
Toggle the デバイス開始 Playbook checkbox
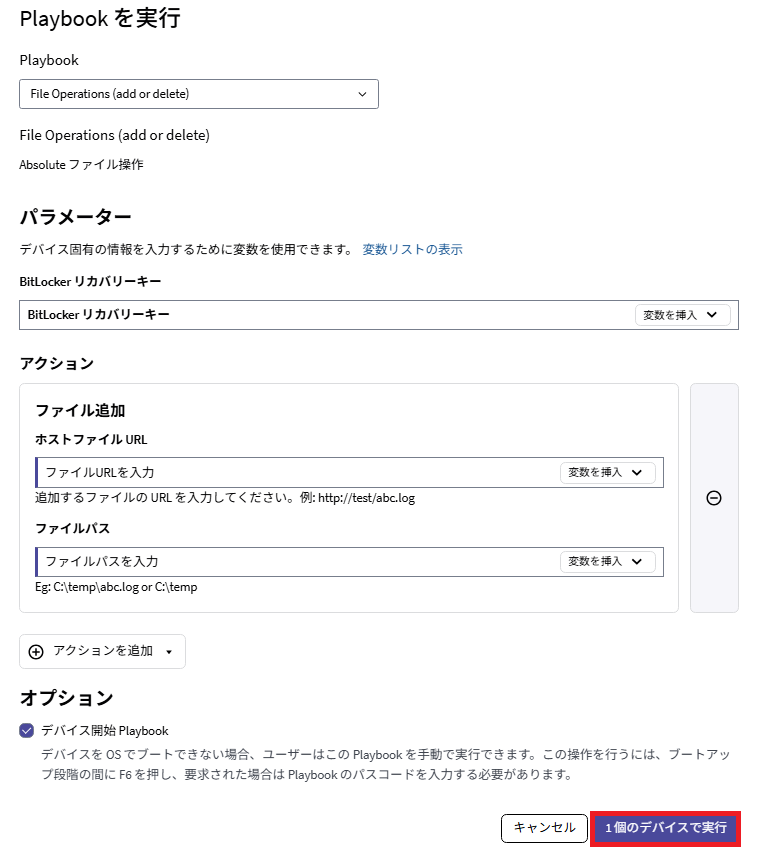(26, 730)
